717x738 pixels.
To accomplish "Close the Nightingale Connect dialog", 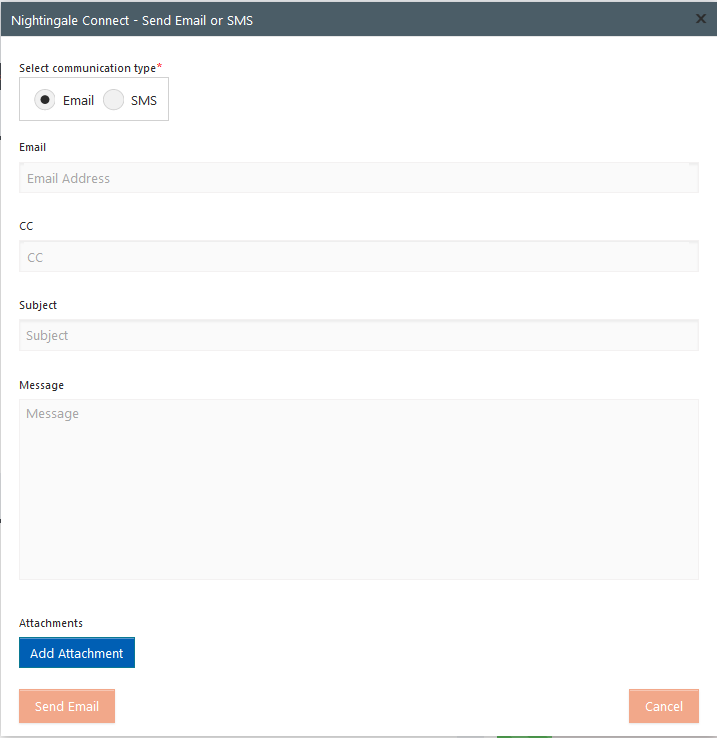I will click(701, 18).
